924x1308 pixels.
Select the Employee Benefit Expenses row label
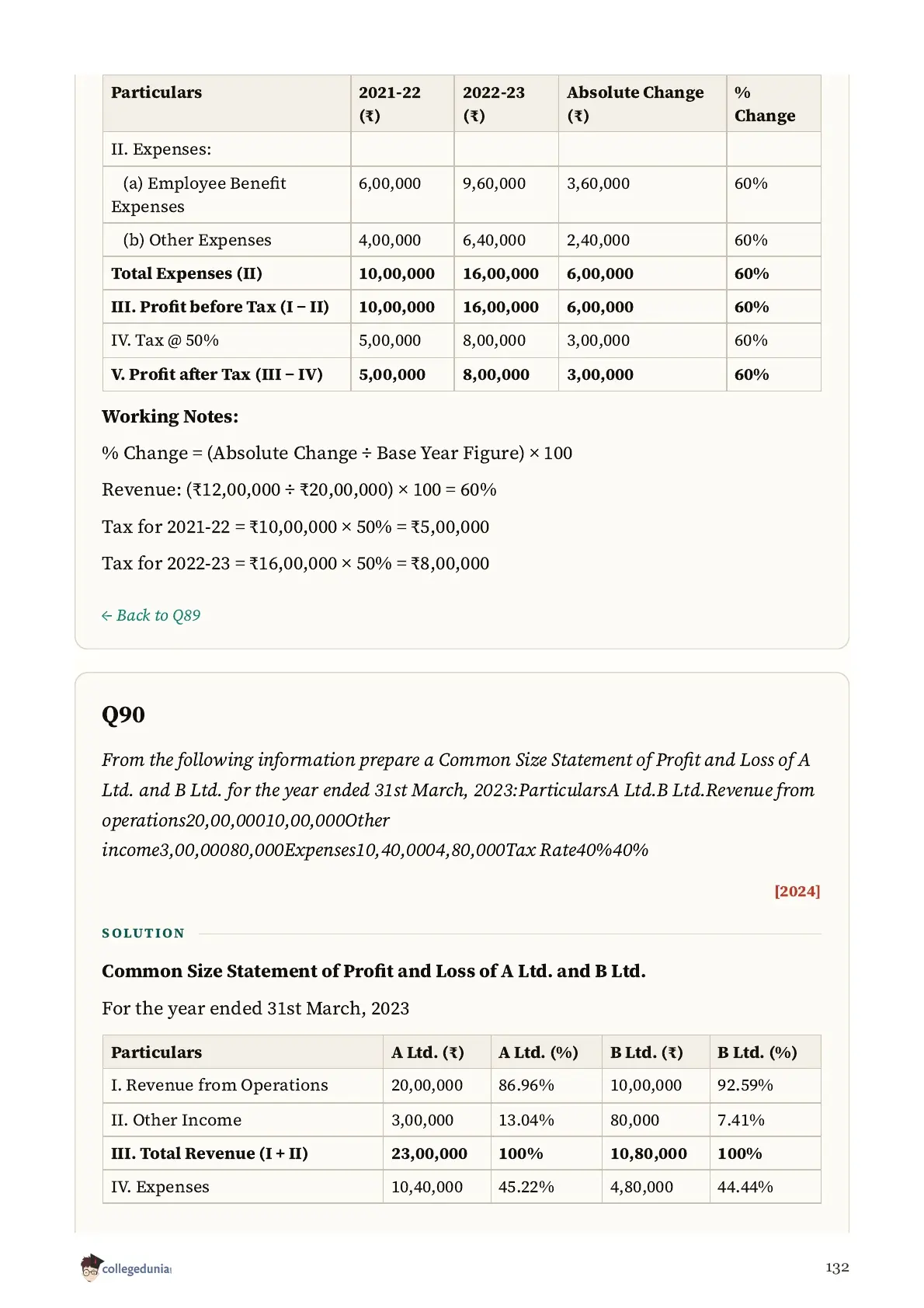199,195
